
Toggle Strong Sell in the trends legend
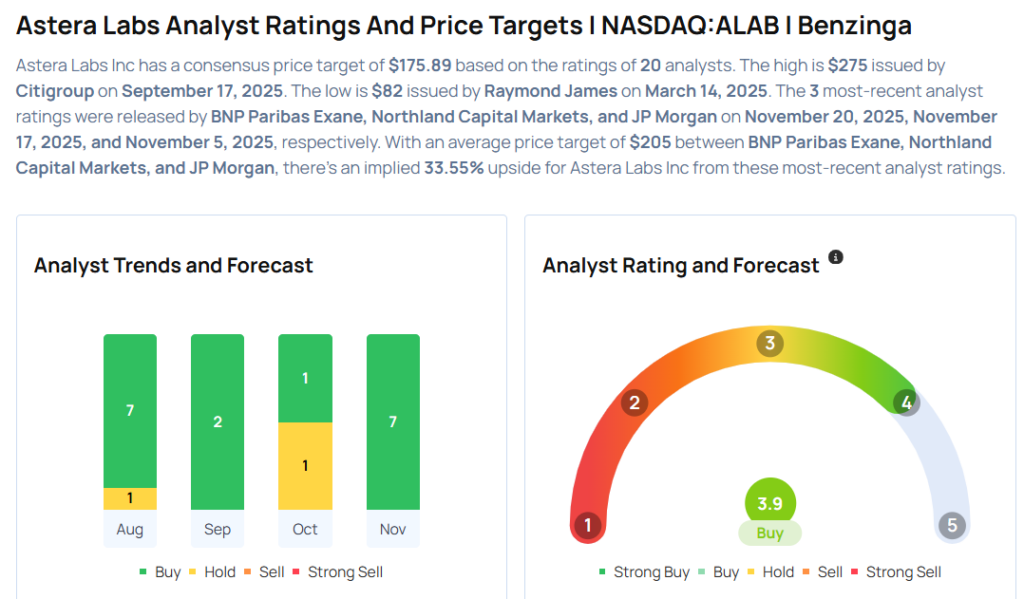point(337,572)
